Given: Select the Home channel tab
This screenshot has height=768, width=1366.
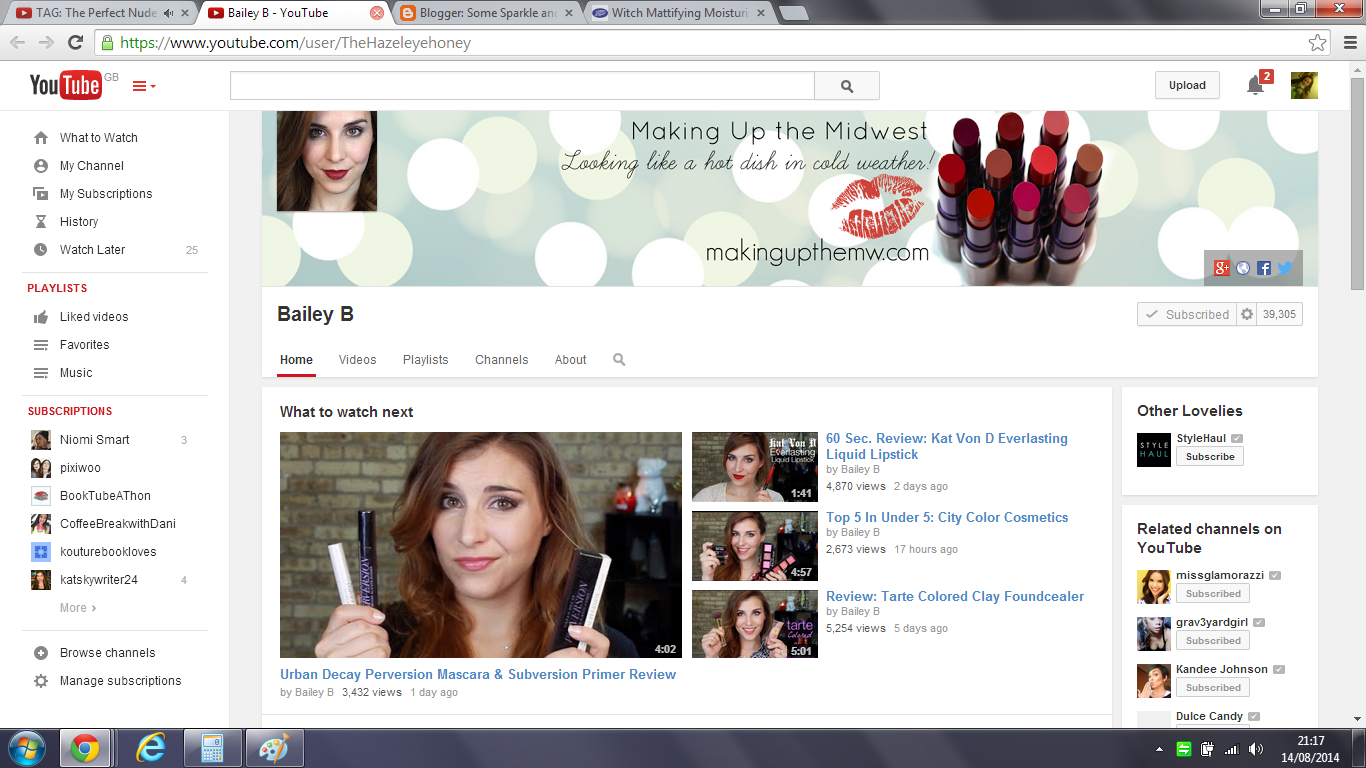Looking at the screenshot, I should [296, 360].
